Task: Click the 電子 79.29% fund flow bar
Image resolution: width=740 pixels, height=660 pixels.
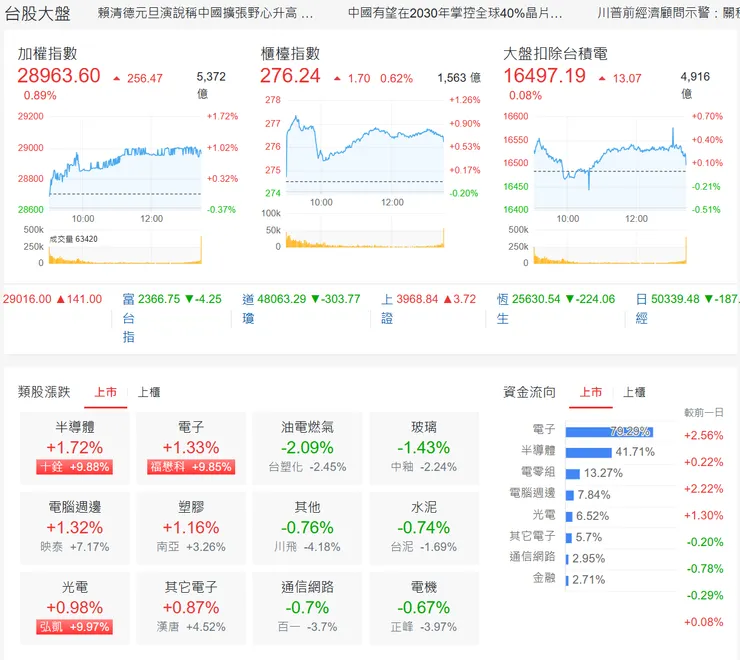Action: 609,432
